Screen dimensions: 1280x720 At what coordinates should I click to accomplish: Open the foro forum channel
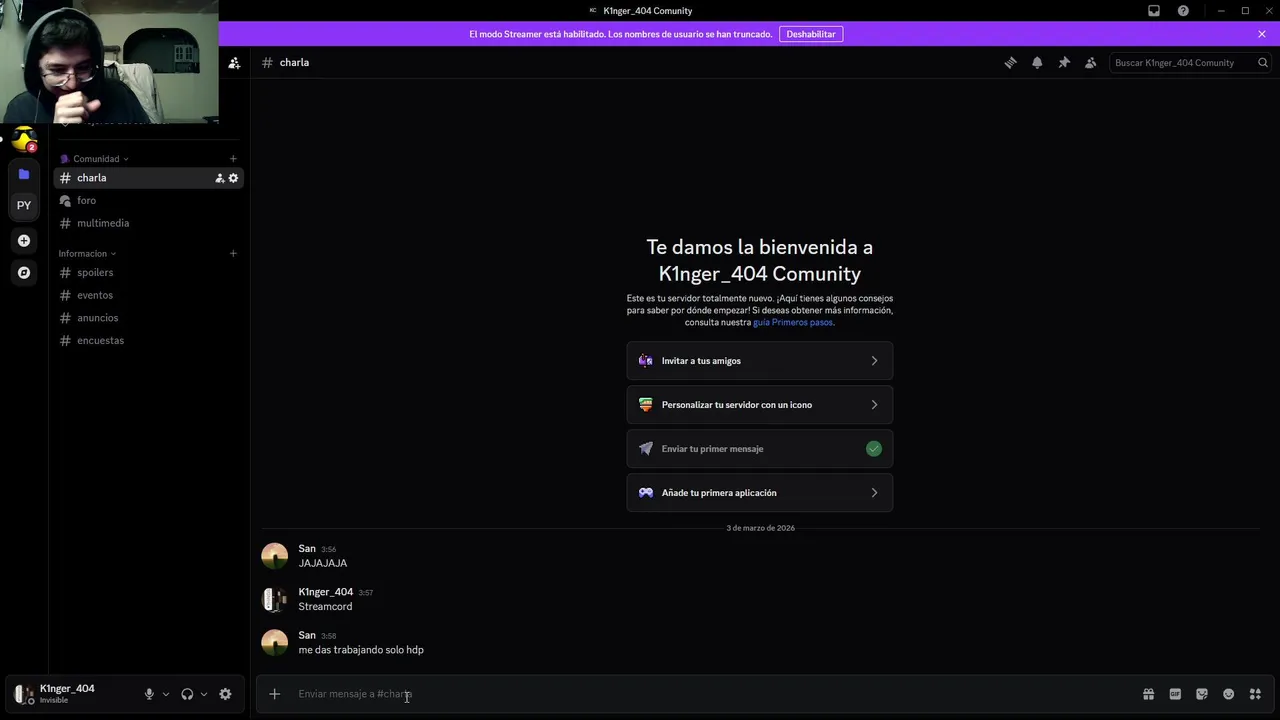tap(148, 201)
